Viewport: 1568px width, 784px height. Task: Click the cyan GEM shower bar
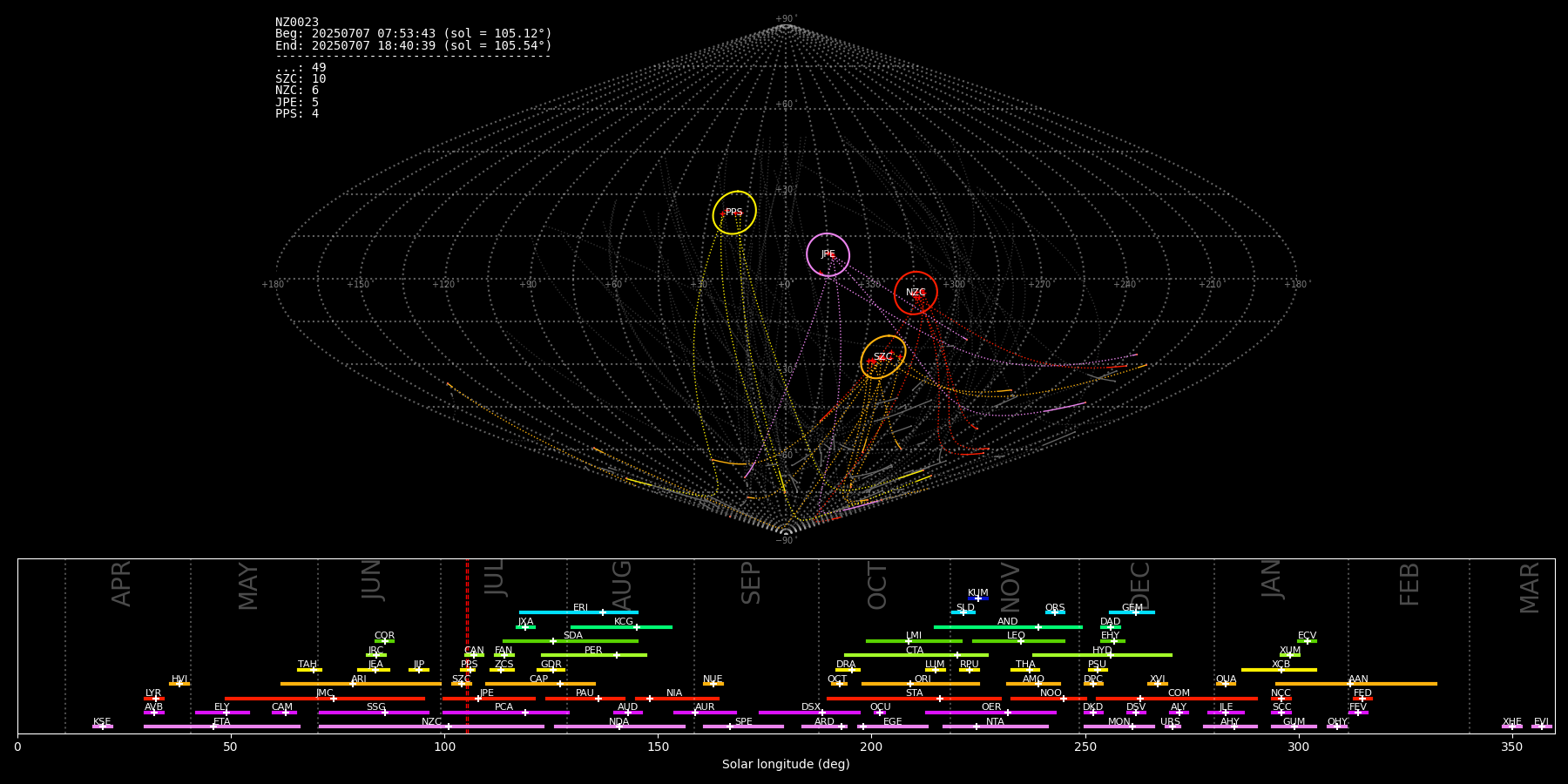click(1132, 612)
